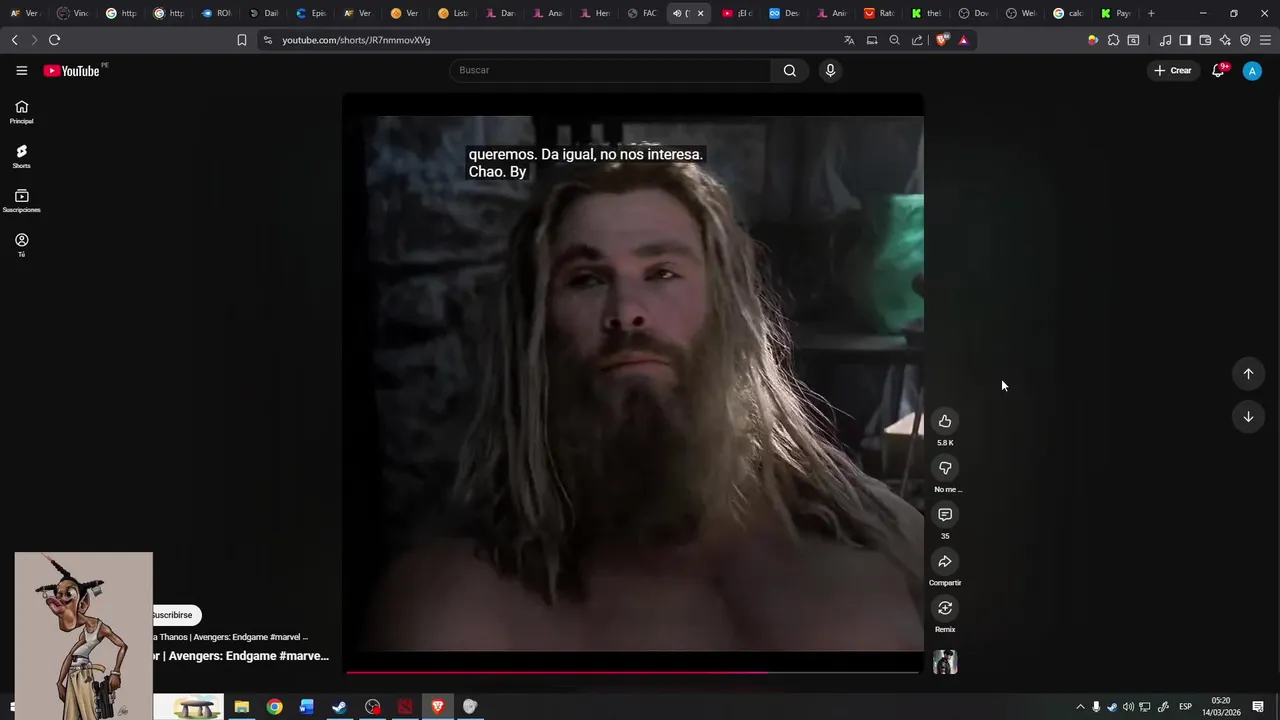Open Windows notification center

tap(1258, 707)
